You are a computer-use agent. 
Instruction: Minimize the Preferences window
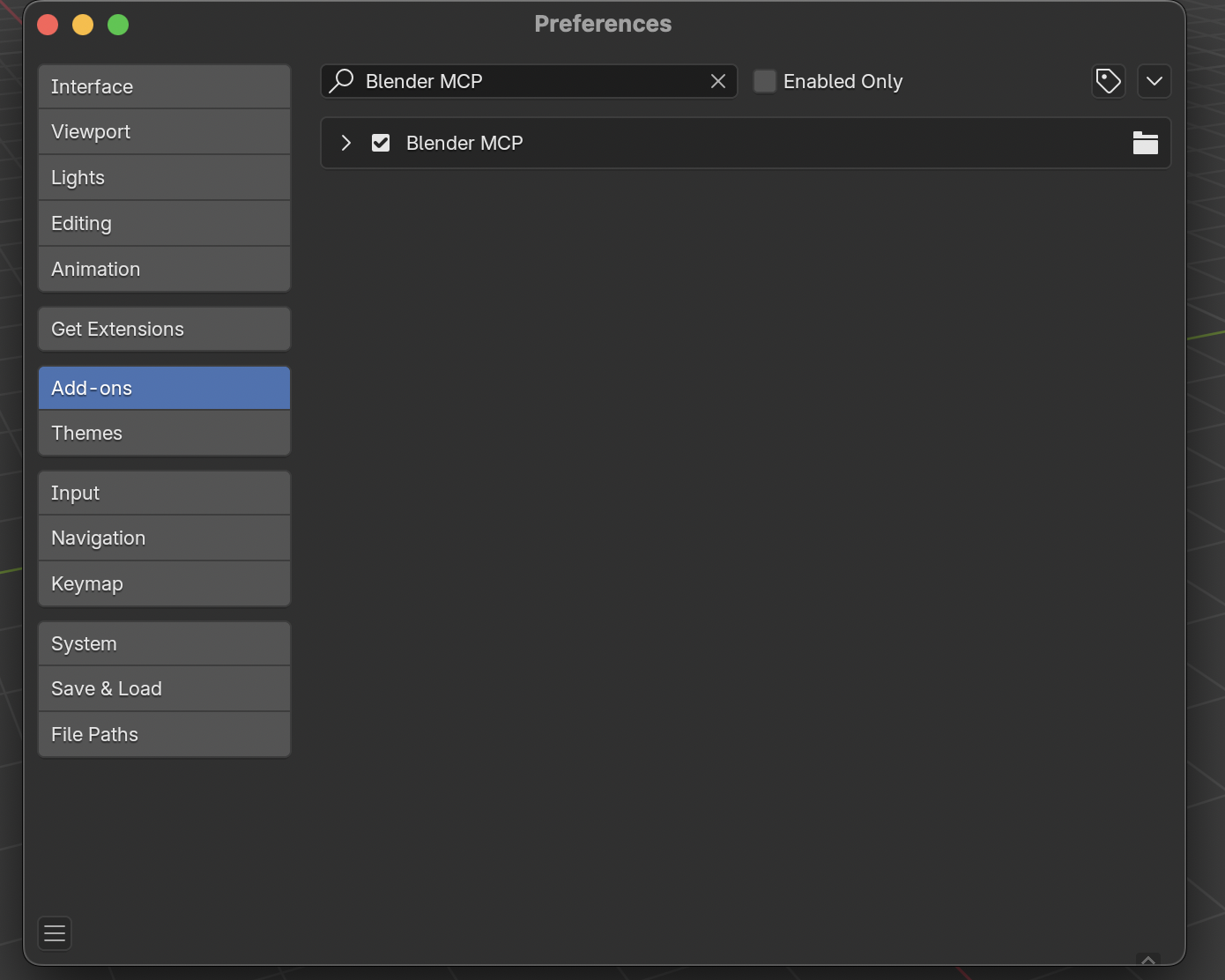point(83,25)
